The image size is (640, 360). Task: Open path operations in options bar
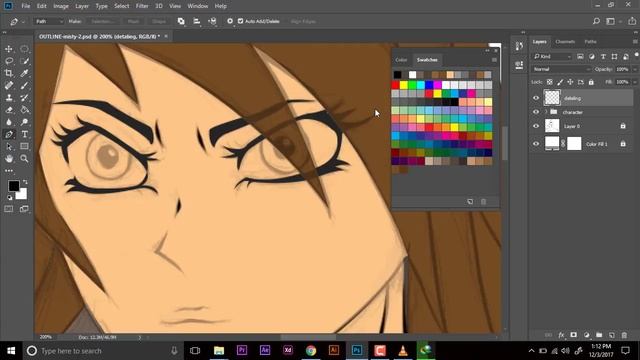click(x=181, y=21)
